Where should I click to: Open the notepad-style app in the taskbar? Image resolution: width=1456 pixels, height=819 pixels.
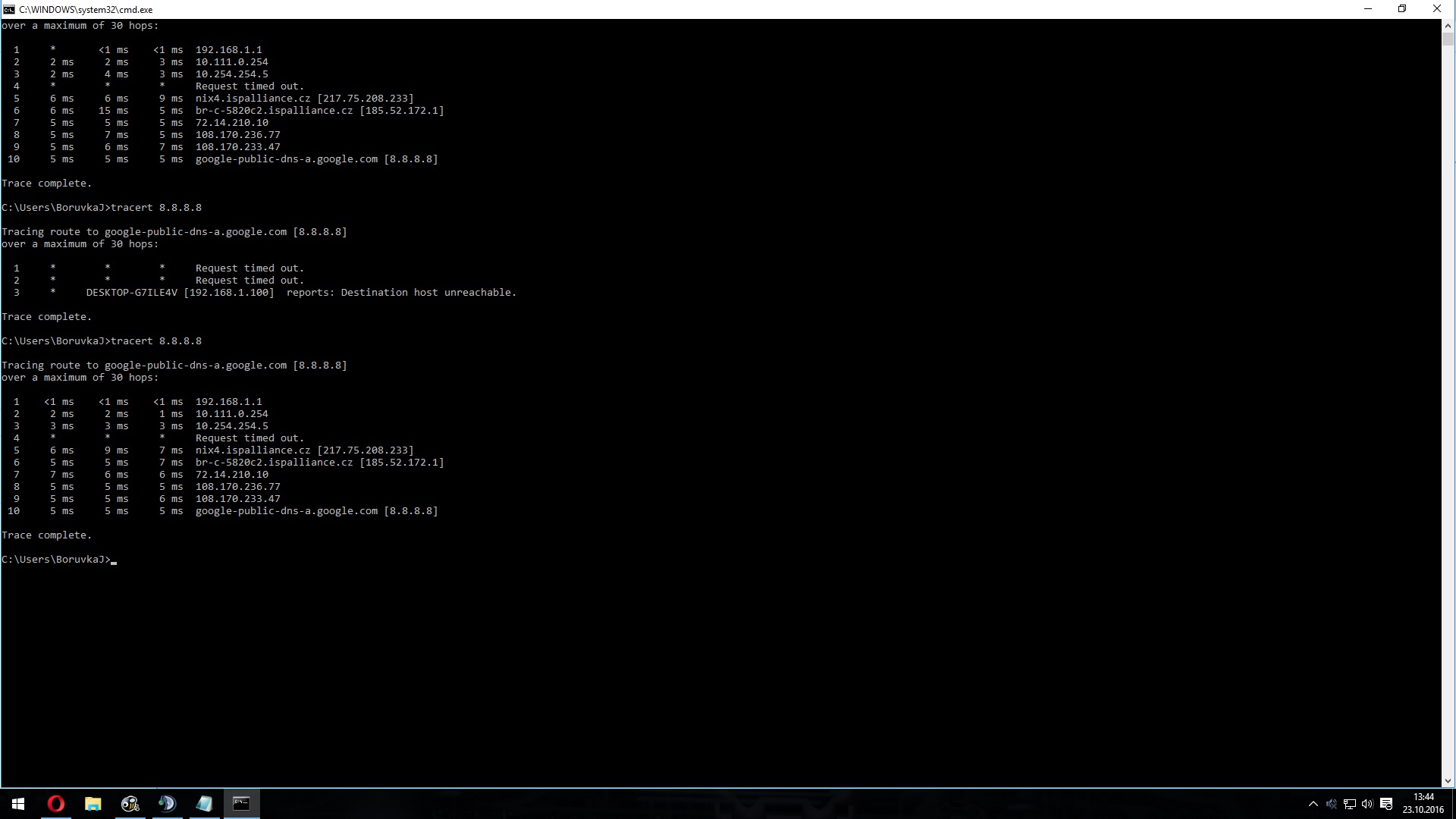(x=204, y=804)
